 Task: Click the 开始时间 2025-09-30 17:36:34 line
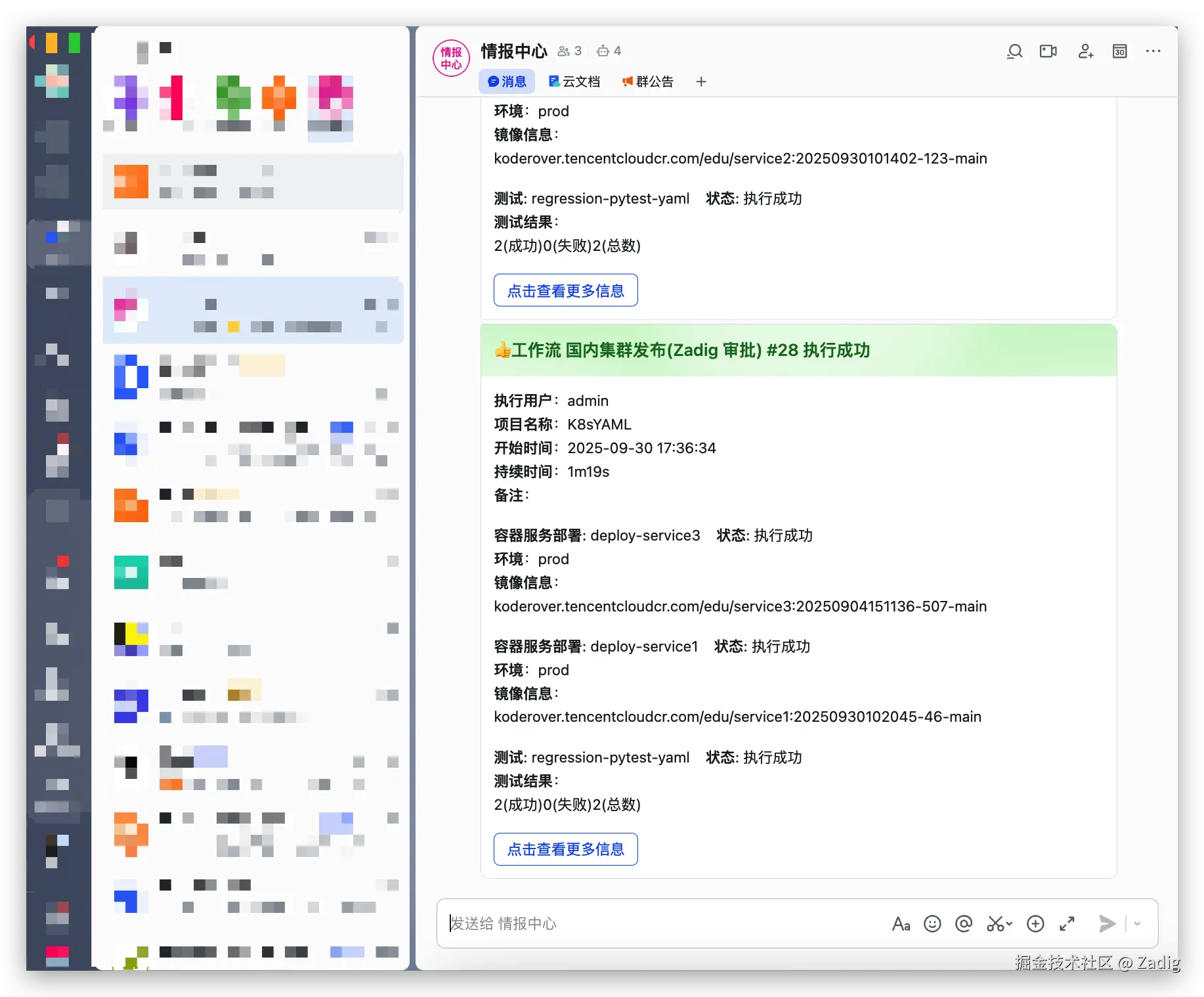coord(605,448)
